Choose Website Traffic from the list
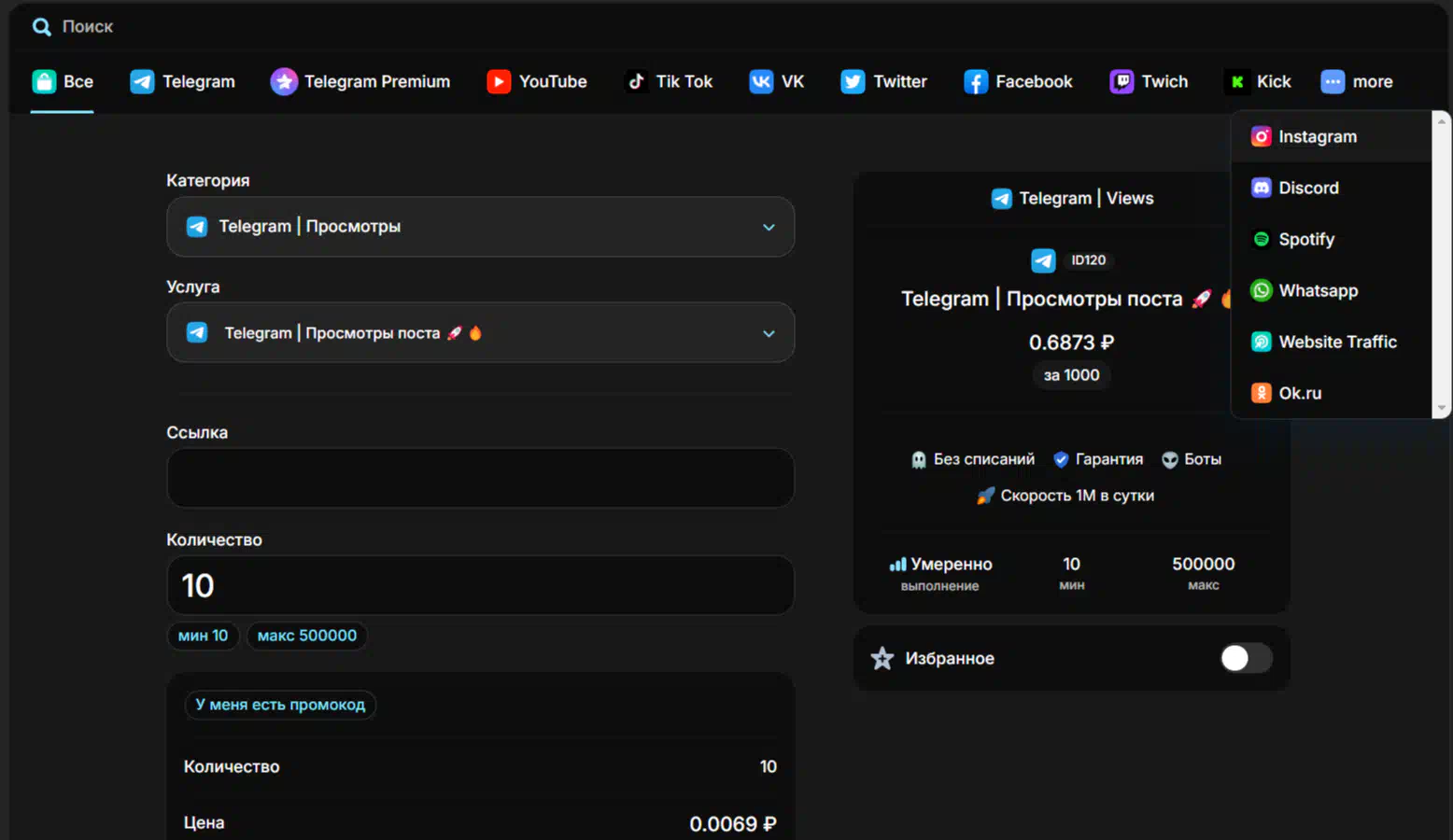Screen dimensions: 1453x840 [x=1332, y=342]
